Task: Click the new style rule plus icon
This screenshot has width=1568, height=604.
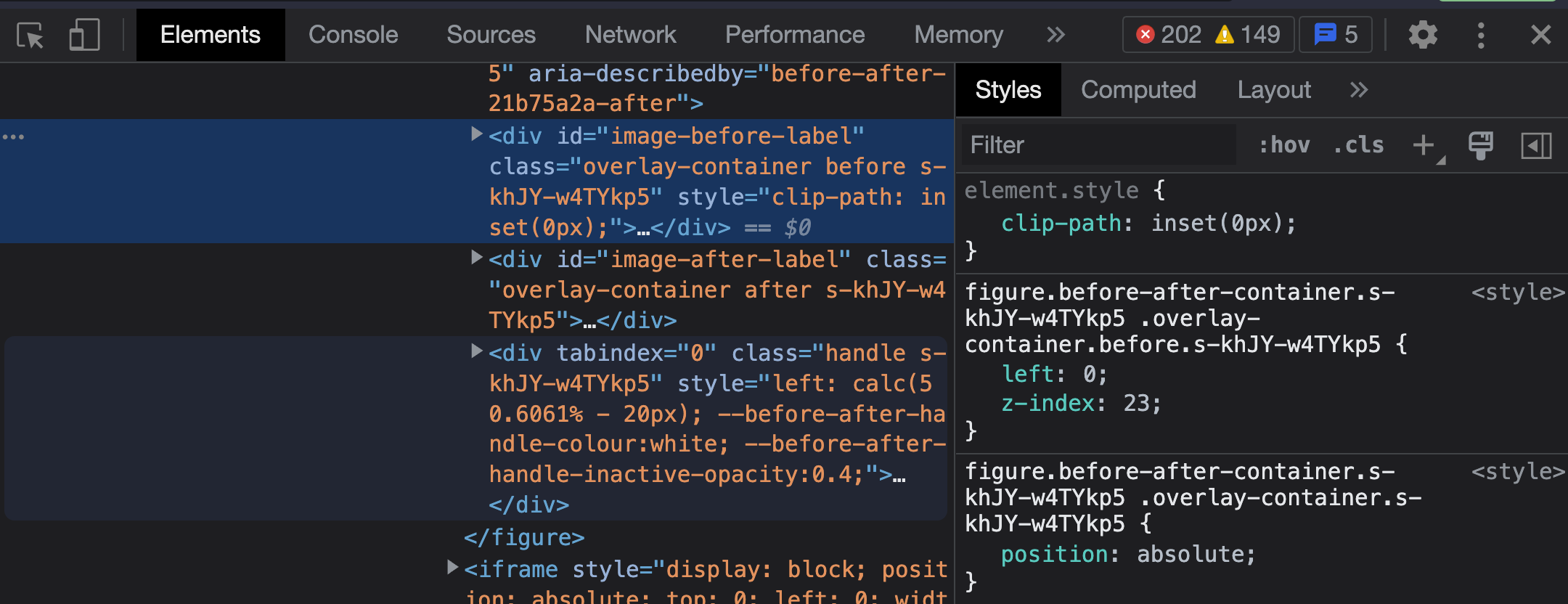Action: point(1424,145)
